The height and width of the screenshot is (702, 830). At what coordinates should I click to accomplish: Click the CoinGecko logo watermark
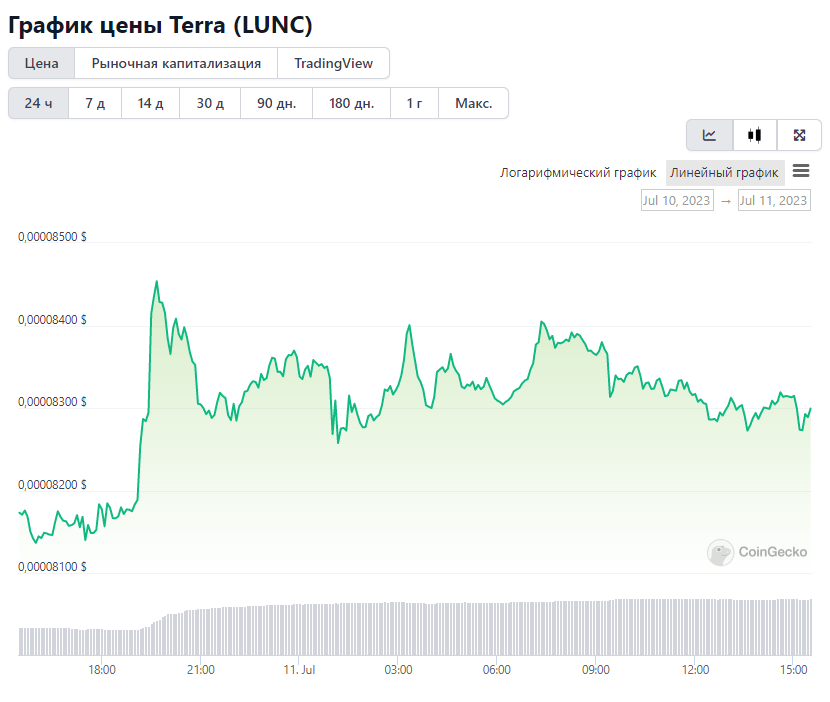pos(757,552)
